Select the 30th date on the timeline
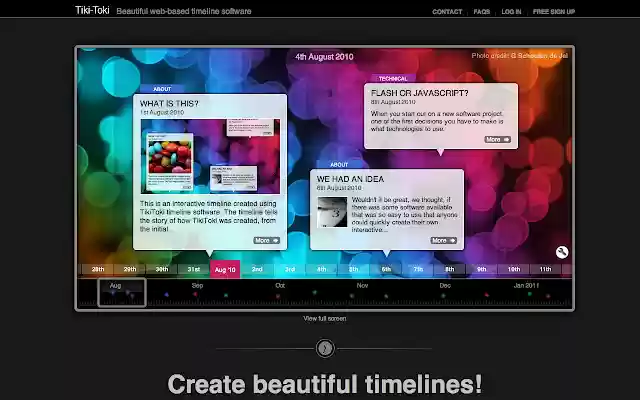 click(162, 269)
